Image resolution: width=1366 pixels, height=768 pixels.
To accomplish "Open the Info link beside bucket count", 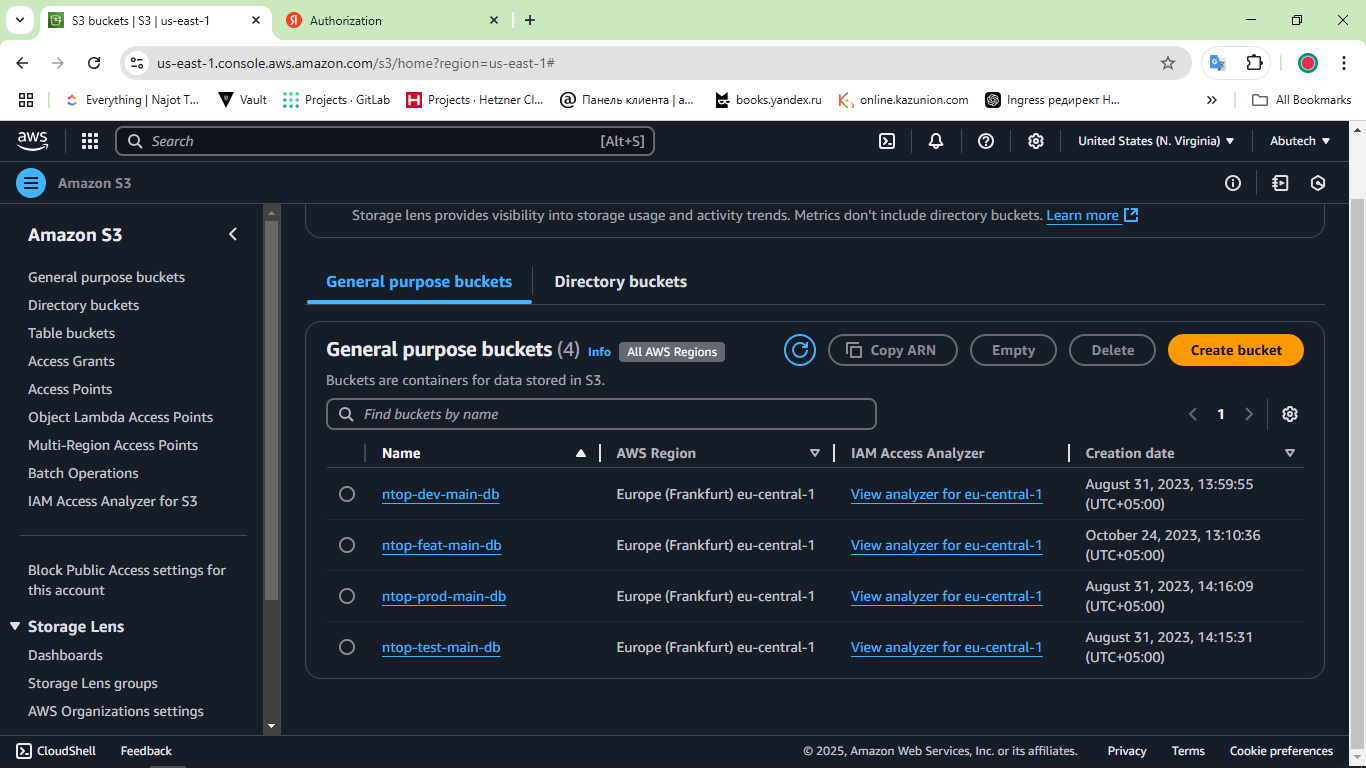I will click(599, 352).
